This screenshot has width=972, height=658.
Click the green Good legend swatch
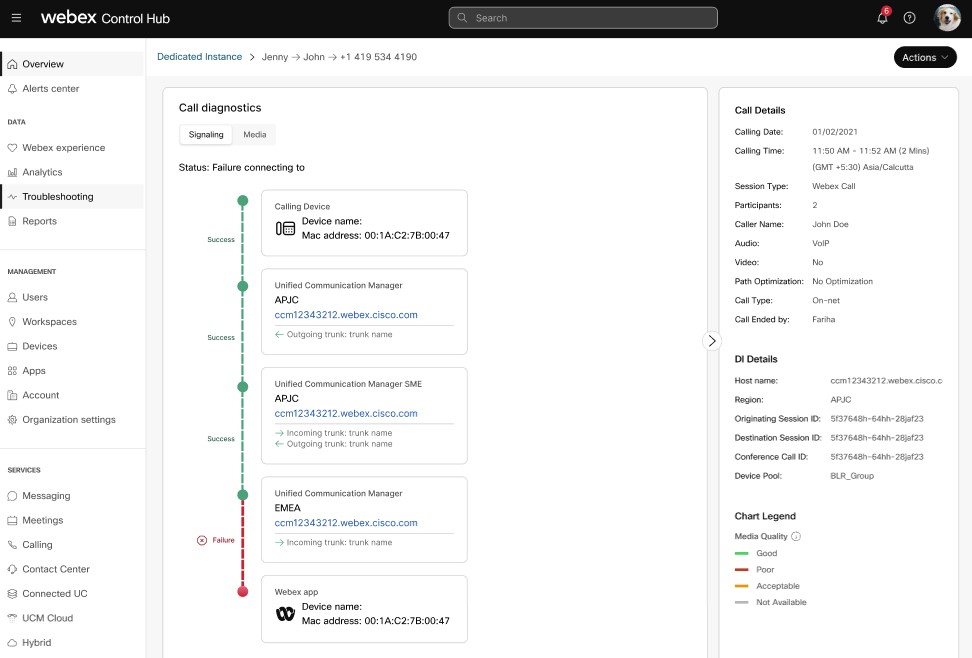[741, 553]
